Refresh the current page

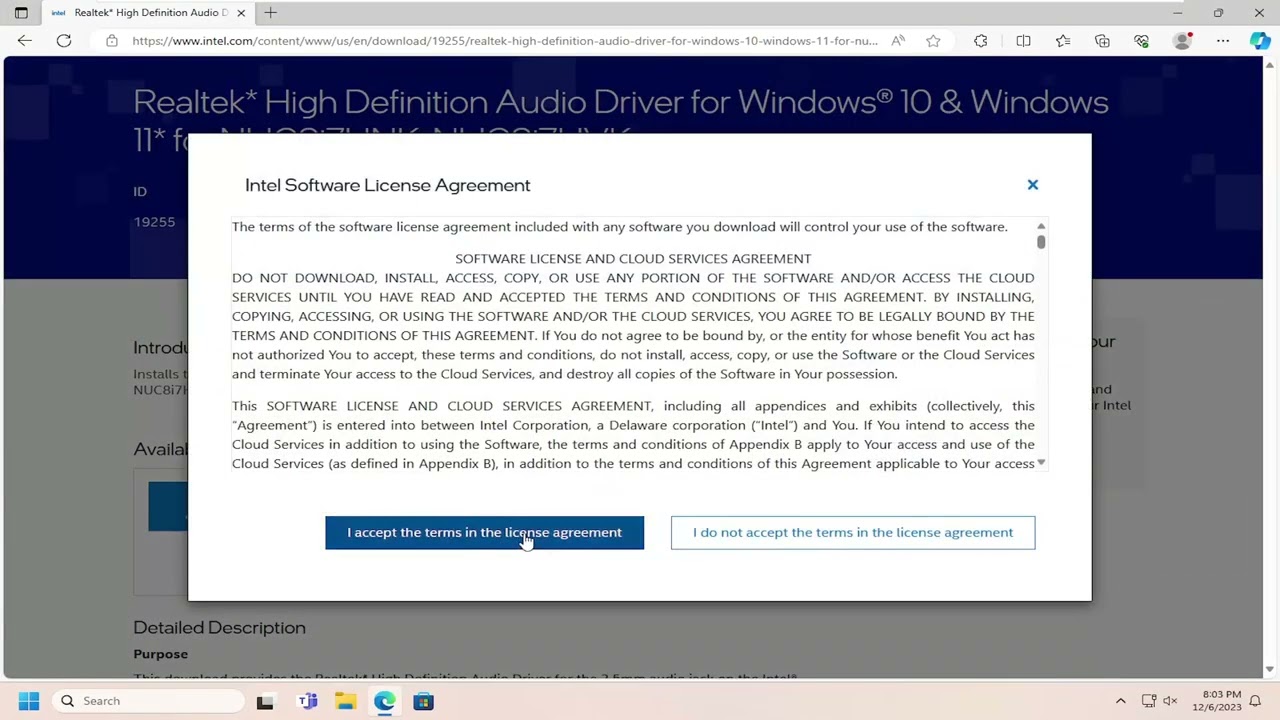[64, 41]
